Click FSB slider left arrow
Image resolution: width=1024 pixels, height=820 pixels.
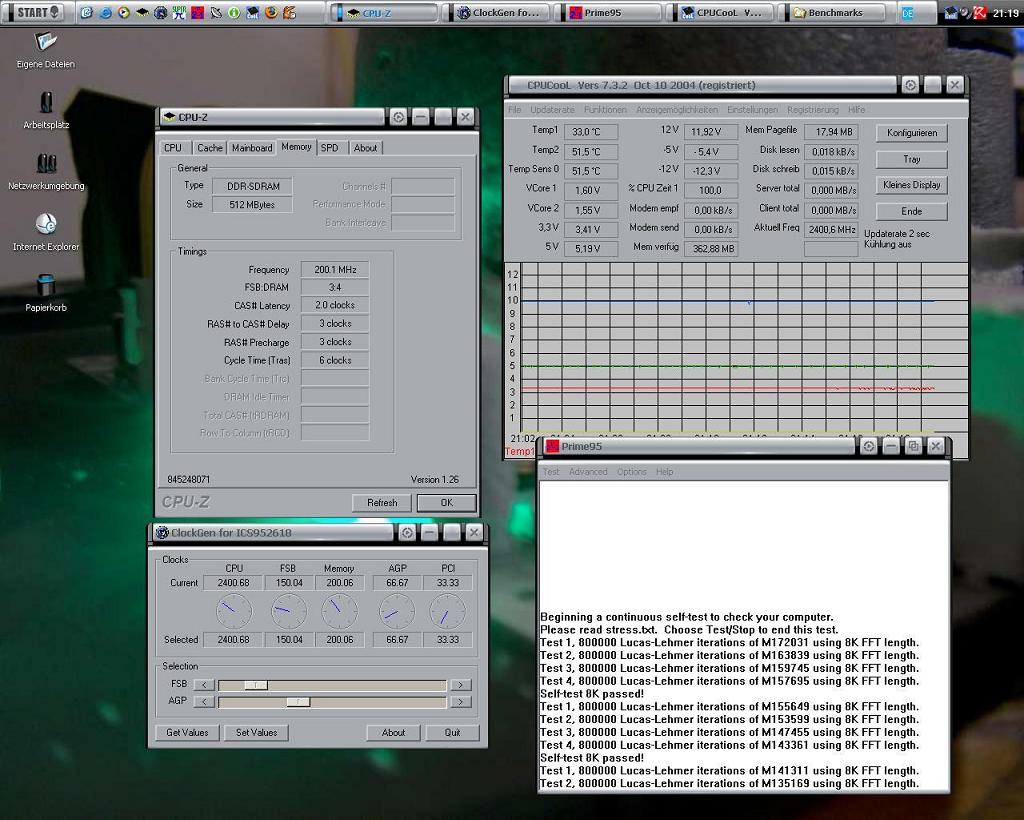tap(204, 685)
